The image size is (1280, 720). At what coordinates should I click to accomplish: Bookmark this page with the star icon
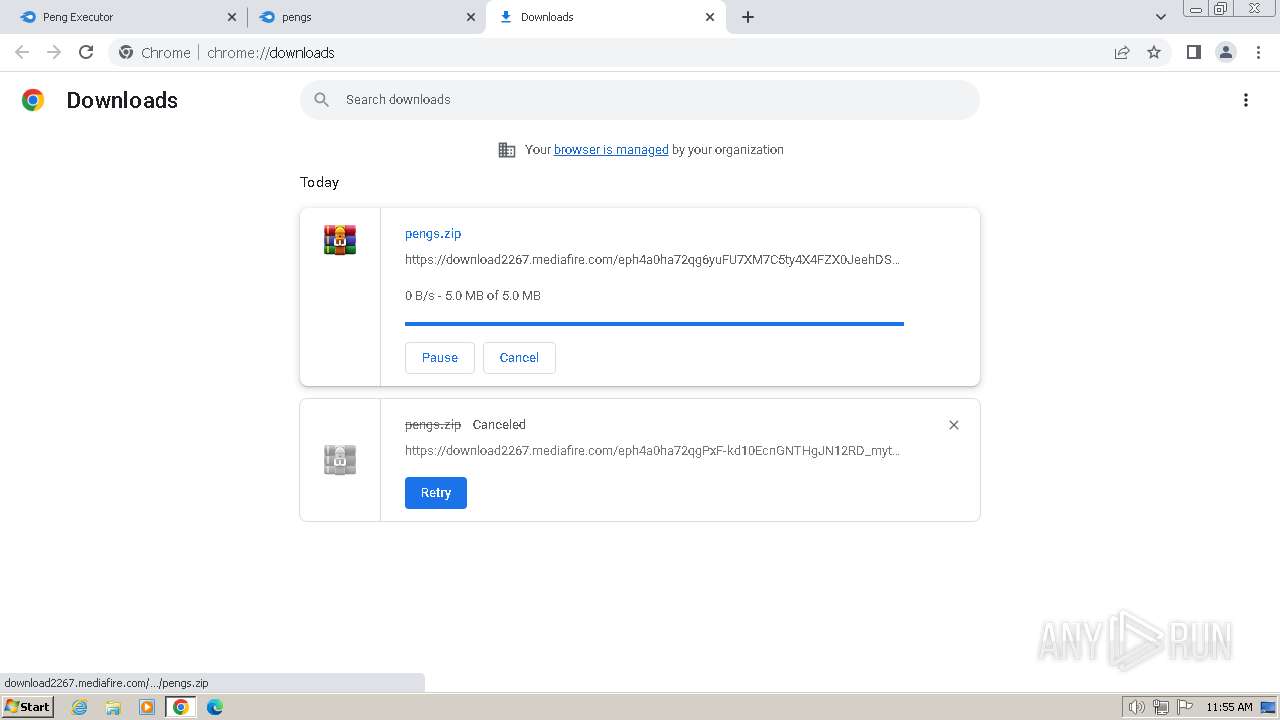[x=1154, y=52]
